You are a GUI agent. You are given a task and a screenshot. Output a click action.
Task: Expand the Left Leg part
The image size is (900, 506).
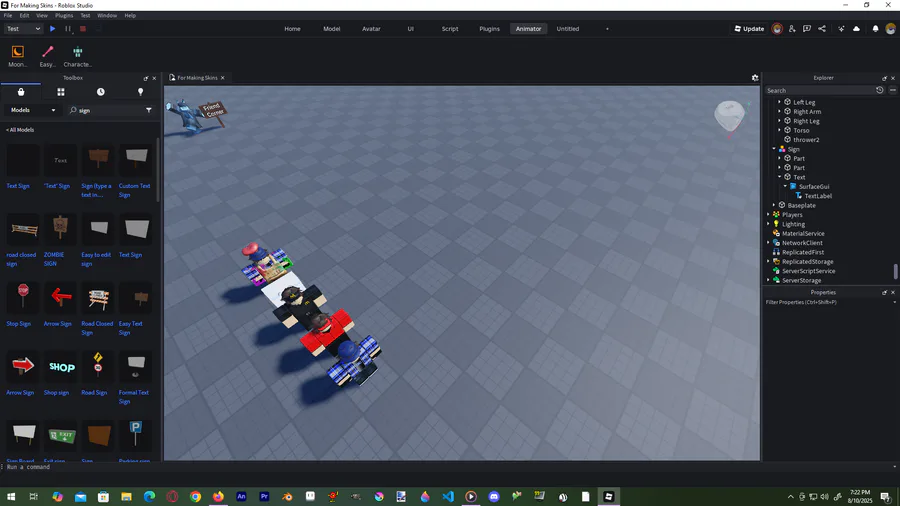pos(780,102)
